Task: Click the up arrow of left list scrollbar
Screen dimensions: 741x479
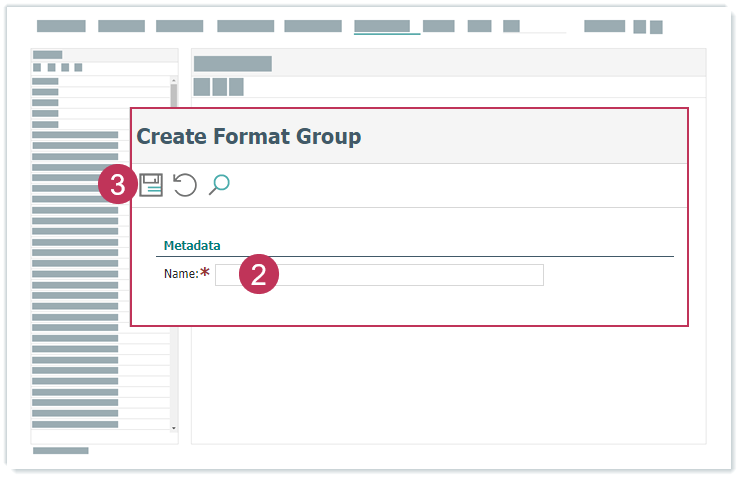Action: pos(173,80)
